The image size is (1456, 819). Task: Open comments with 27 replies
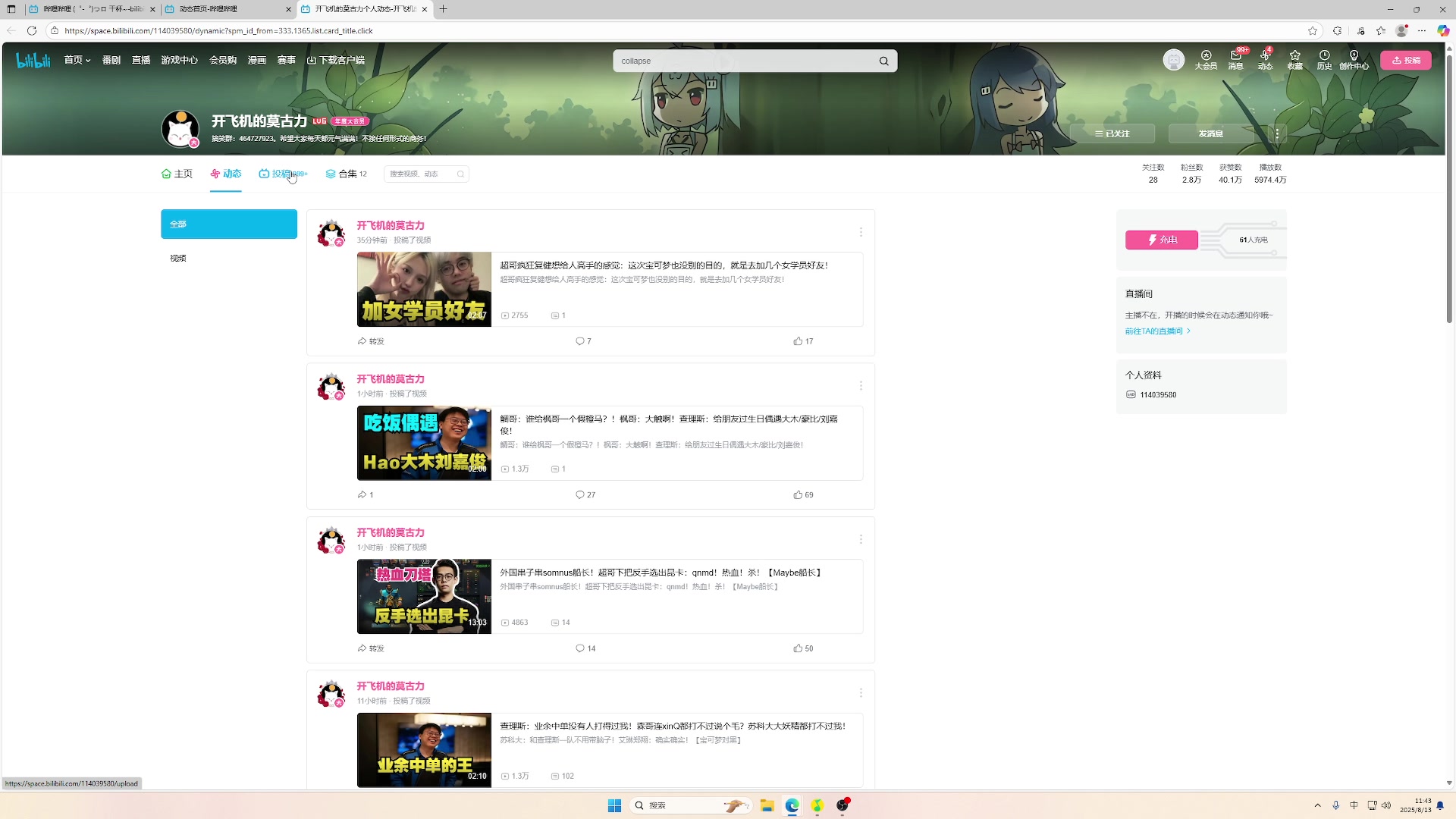point(580,494)
